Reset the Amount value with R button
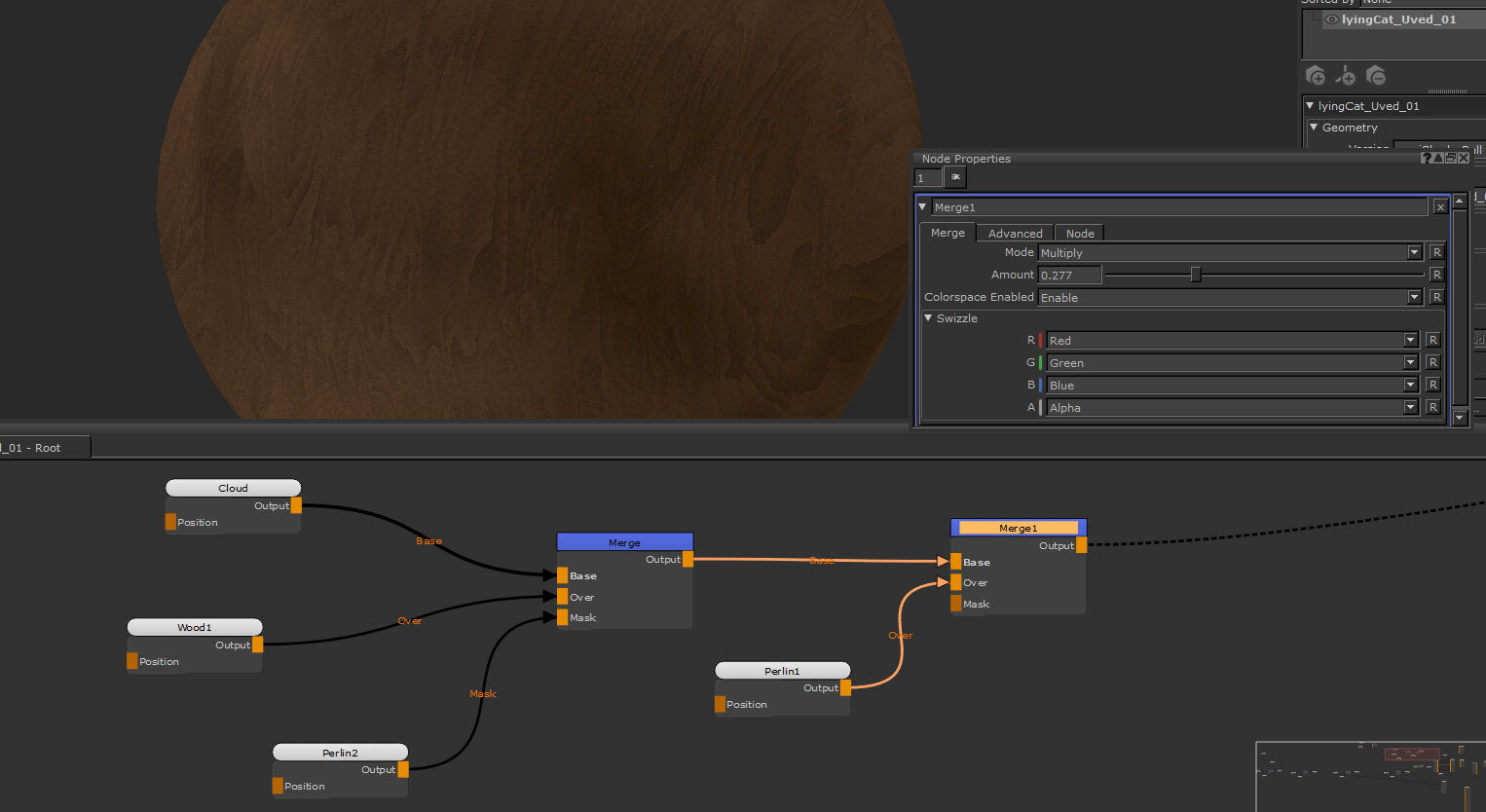Screen dimensions: 1486x812 coord(1436,276)
